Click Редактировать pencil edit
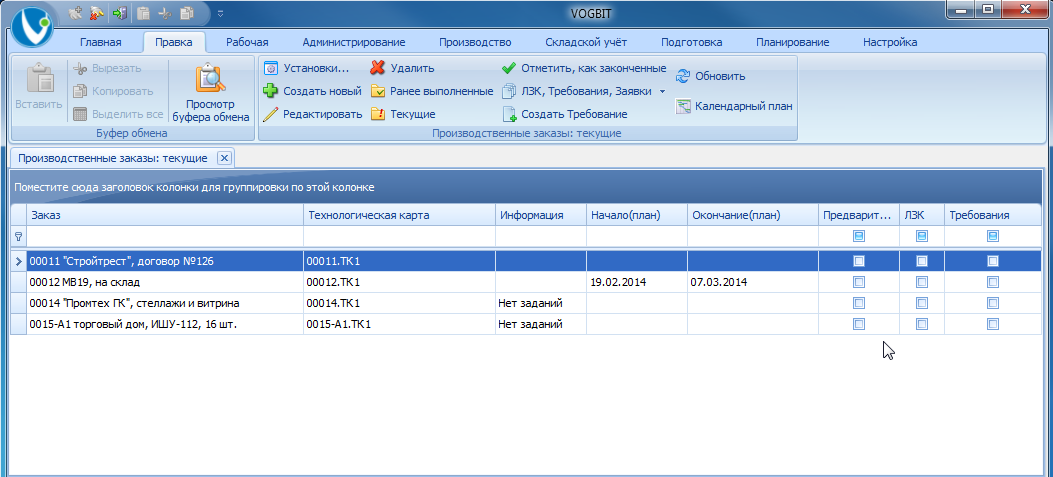 313,114
